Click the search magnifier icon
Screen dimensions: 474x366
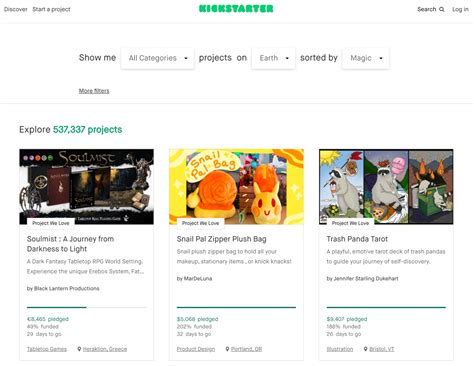click(x=442, y=9)
